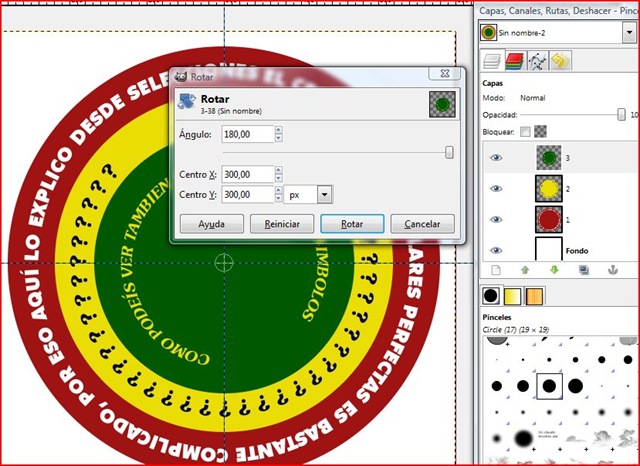Select the highlighted Circle (17) brush
Viewport: 640px width, 466px height.
[x=549, y=386]
